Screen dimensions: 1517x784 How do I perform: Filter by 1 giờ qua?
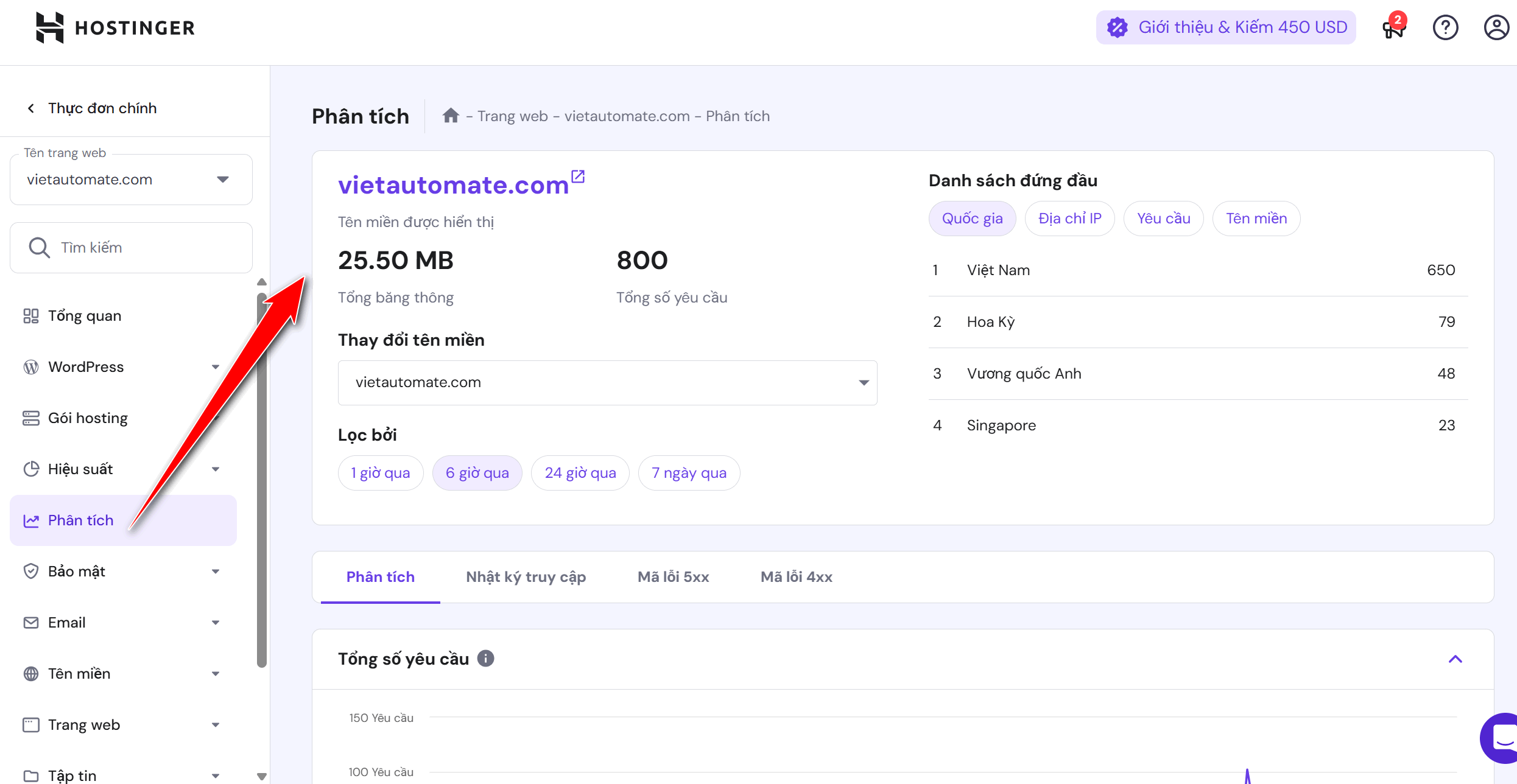click(x=381, y=473)
